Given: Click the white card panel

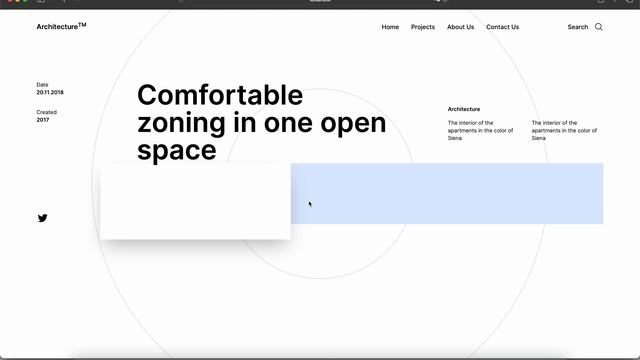Looking at the screenshot, I should (x=196, y=201).
